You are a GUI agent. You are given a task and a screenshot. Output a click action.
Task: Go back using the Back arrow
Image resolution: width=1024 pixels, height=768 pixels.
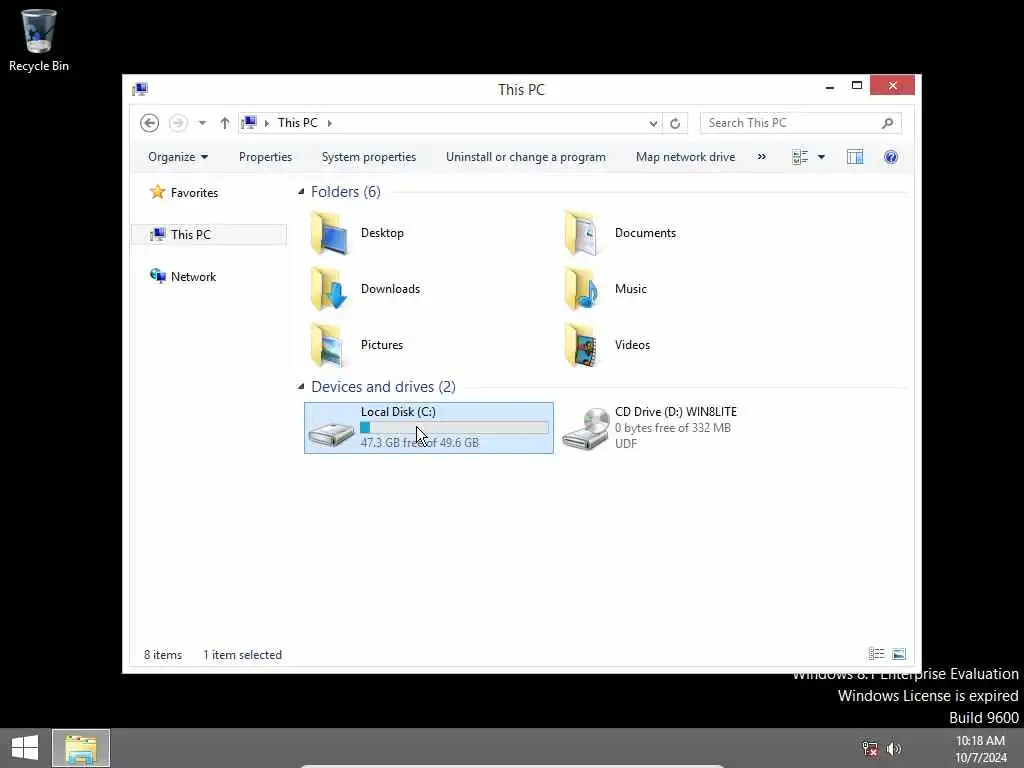pos(150,123)
